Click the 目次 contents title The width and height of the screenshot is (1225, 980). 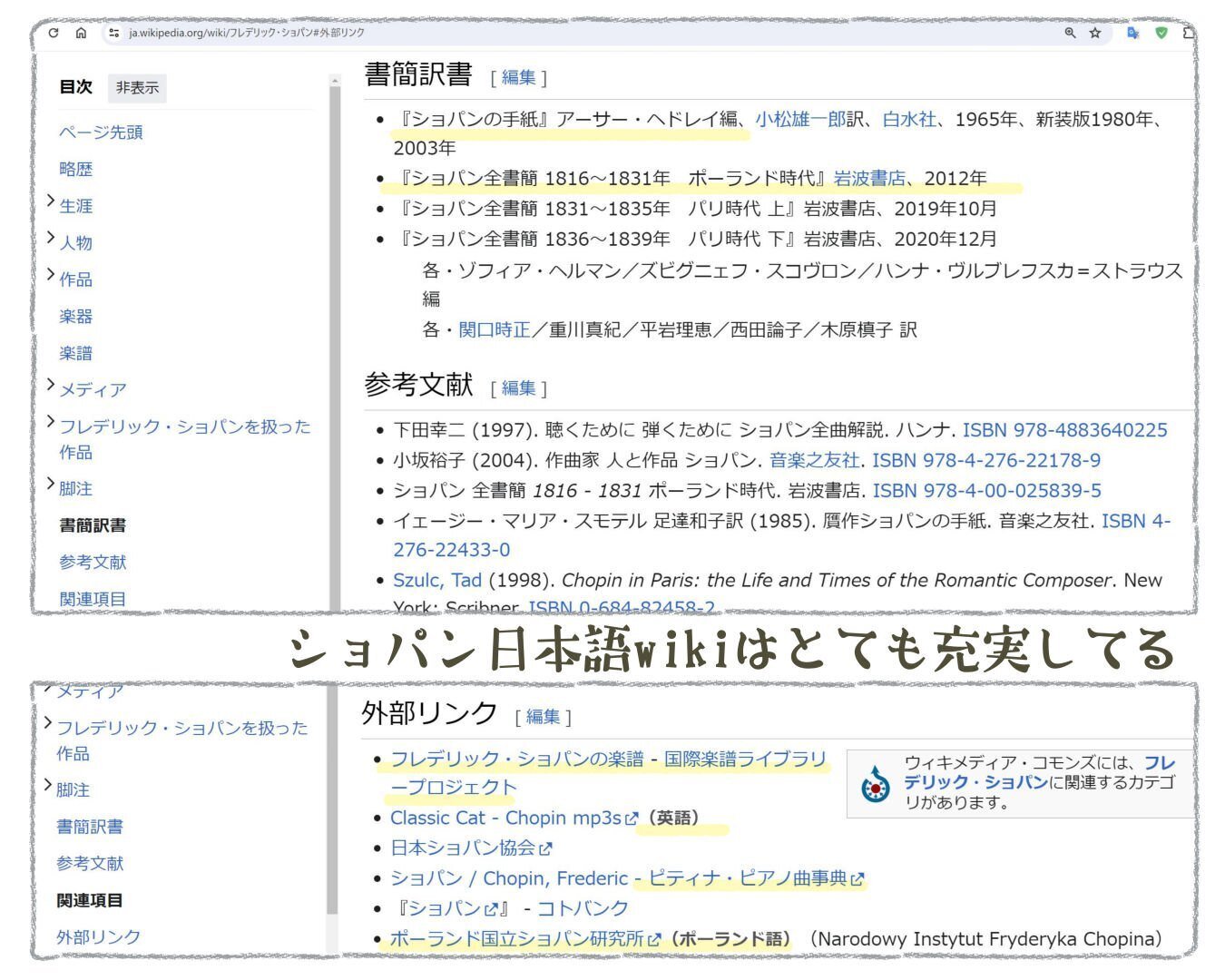click(76, 87)
